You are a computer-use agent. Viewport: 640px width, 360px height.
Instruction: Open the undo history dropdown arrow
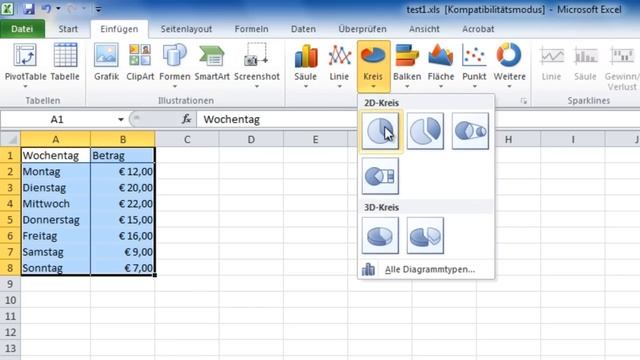point(58,9)
